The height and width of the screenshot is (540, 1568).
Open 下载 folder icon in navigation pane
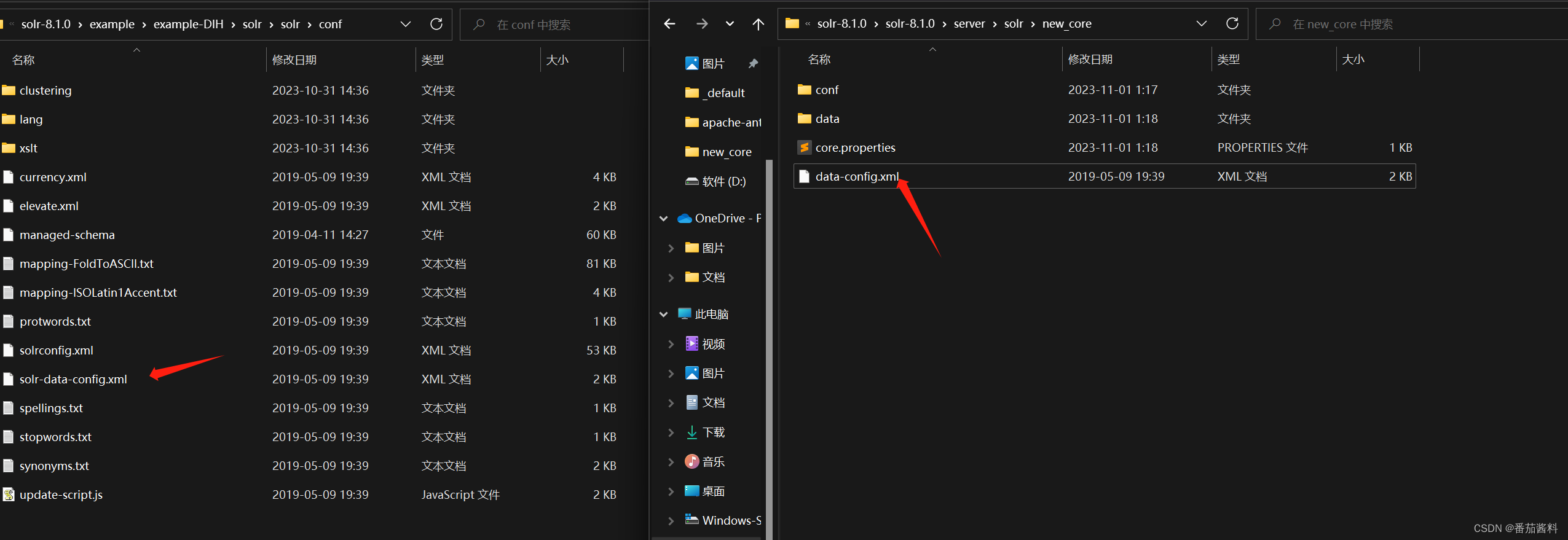pyautogui.click(x=692, y=432)
